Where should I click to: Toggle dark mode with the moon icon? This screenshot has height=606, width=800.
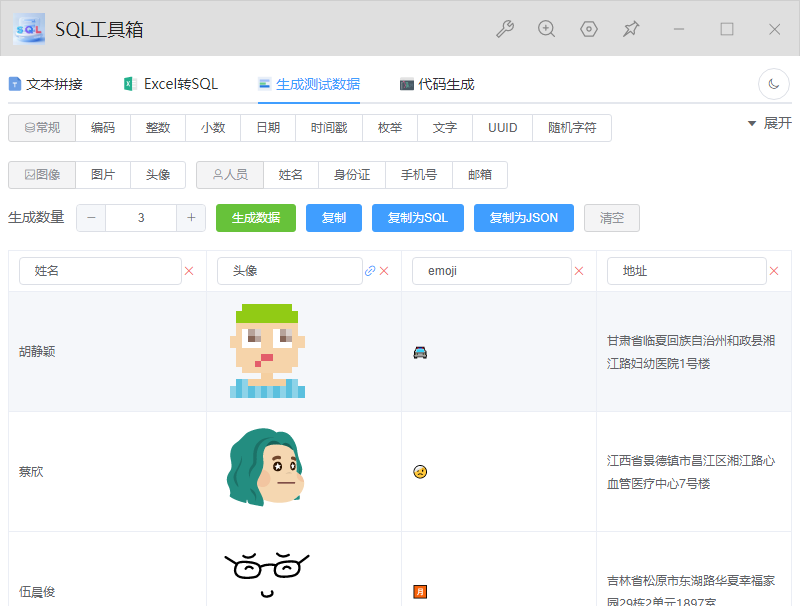tap(773, 85)
